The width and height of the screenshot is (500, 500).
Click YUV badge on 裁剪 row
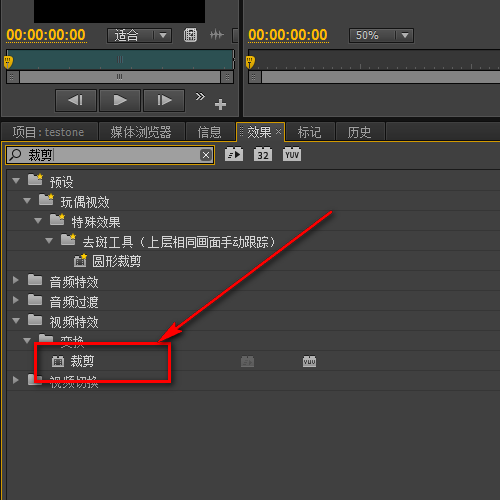click(x=309, y=361)
